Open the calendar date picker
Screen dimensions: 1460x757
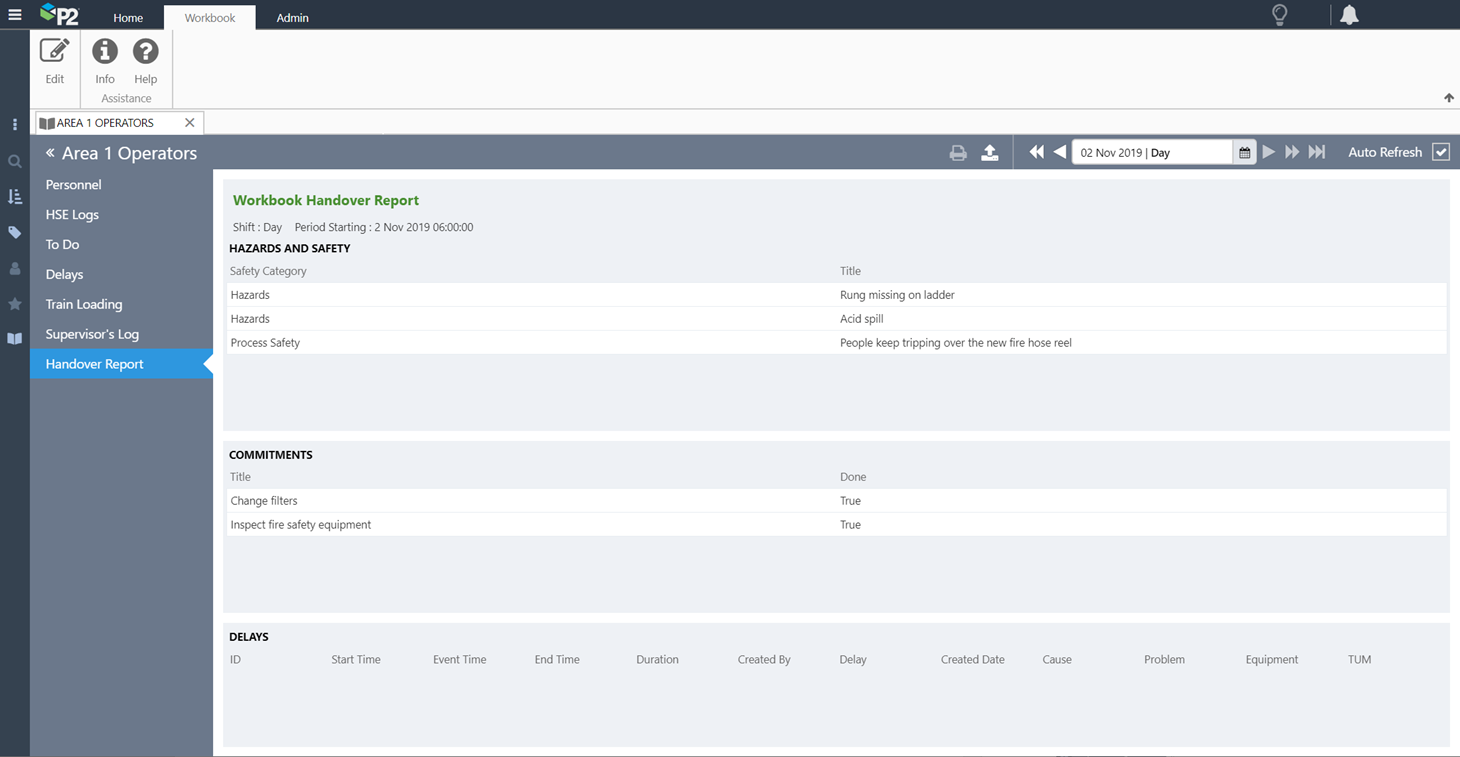click(x=1244, y=153)
